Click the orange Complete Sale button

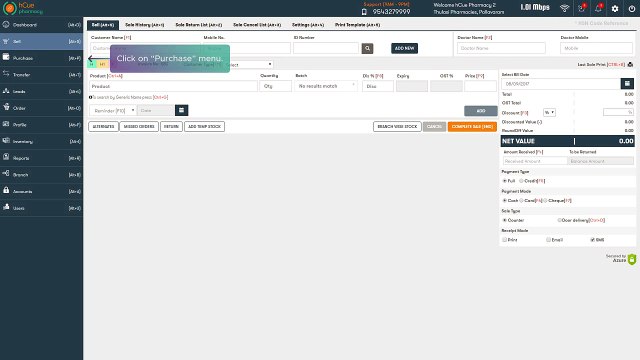click(x=472, y=127)
